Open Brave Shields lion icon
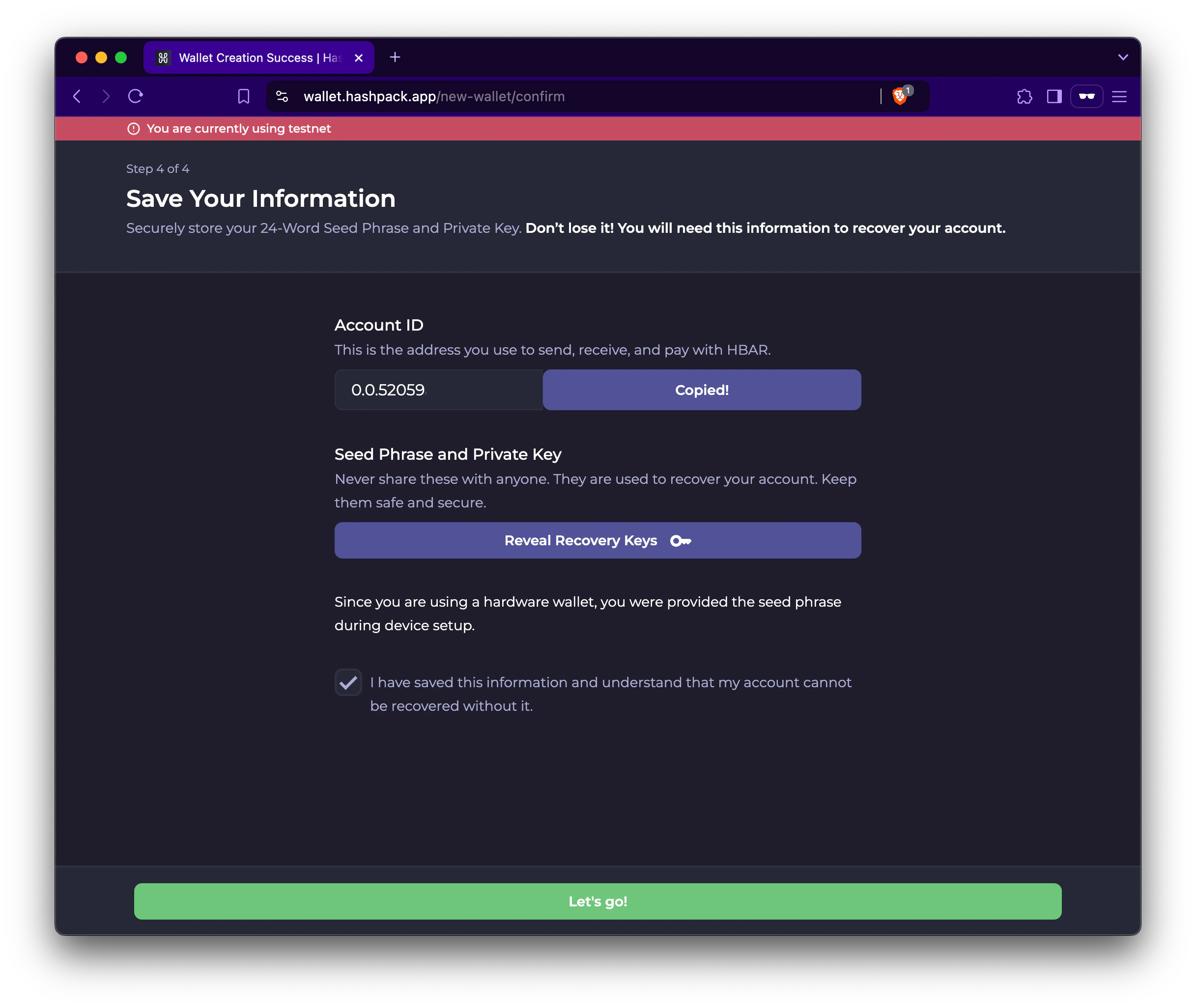This screenshot has width=1196, height=1008. pyautogui.click(x=899, y=96)
